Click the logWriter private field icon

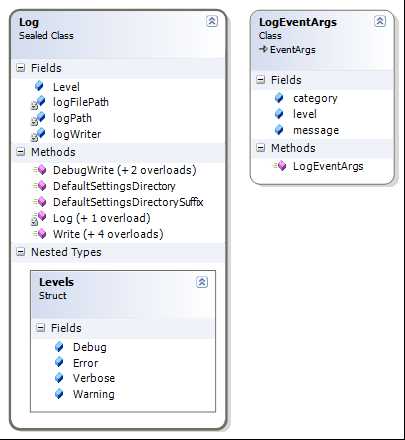pyautogui.click(x=38, y=134)
